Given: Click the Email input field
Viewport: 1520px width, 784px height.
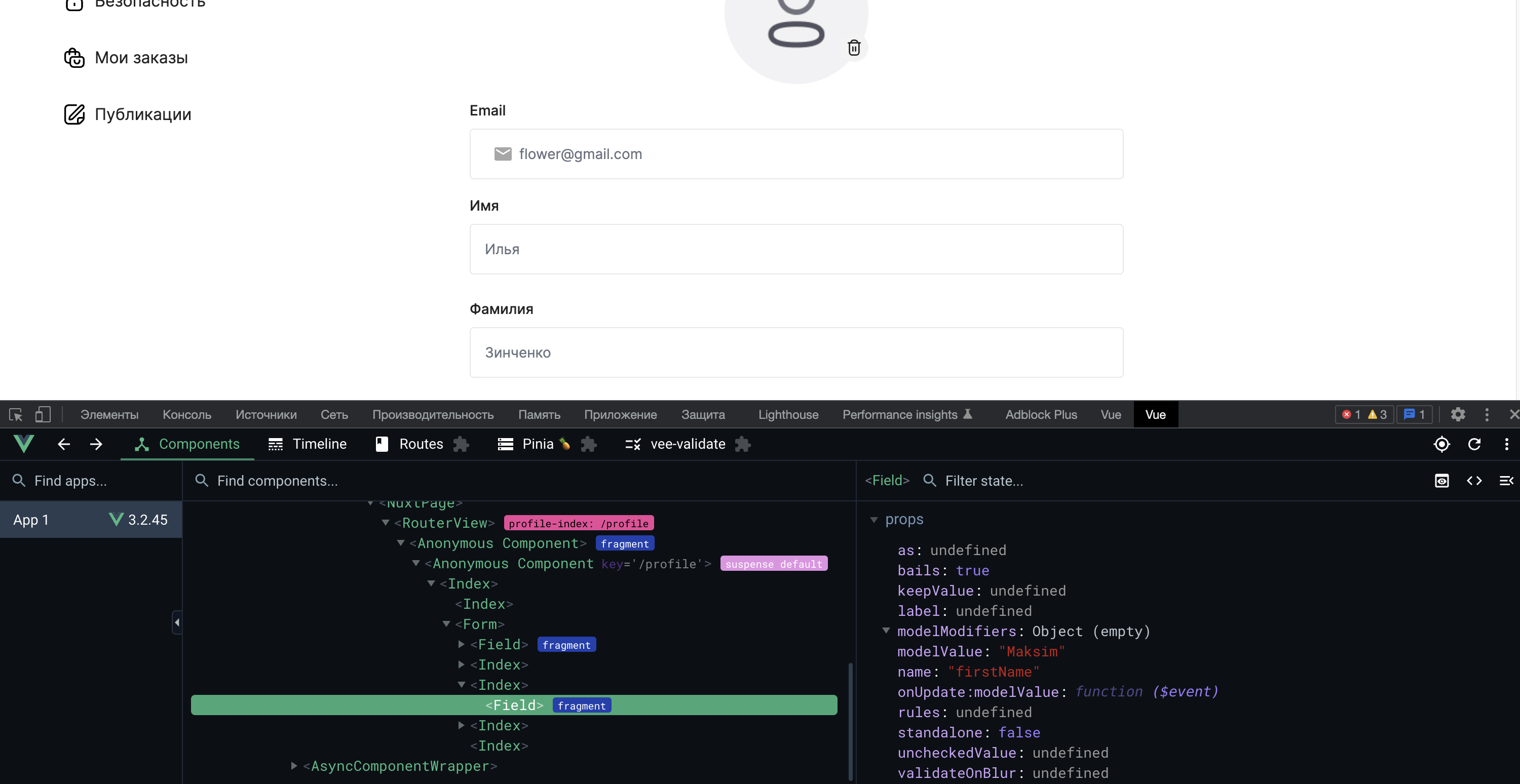Looking at the screenshot, I should (796, 154).
